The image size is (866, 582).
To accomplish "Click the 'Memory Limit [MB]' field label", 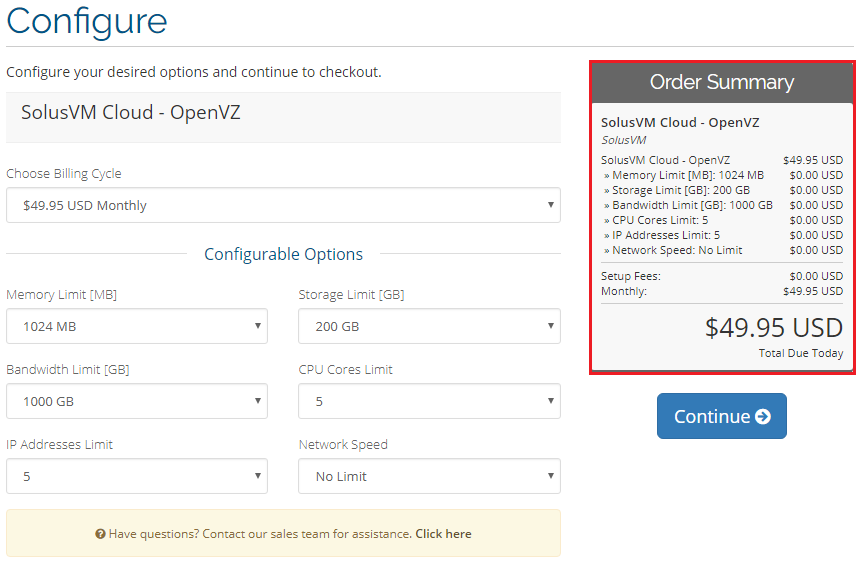I will pos(61,295).
